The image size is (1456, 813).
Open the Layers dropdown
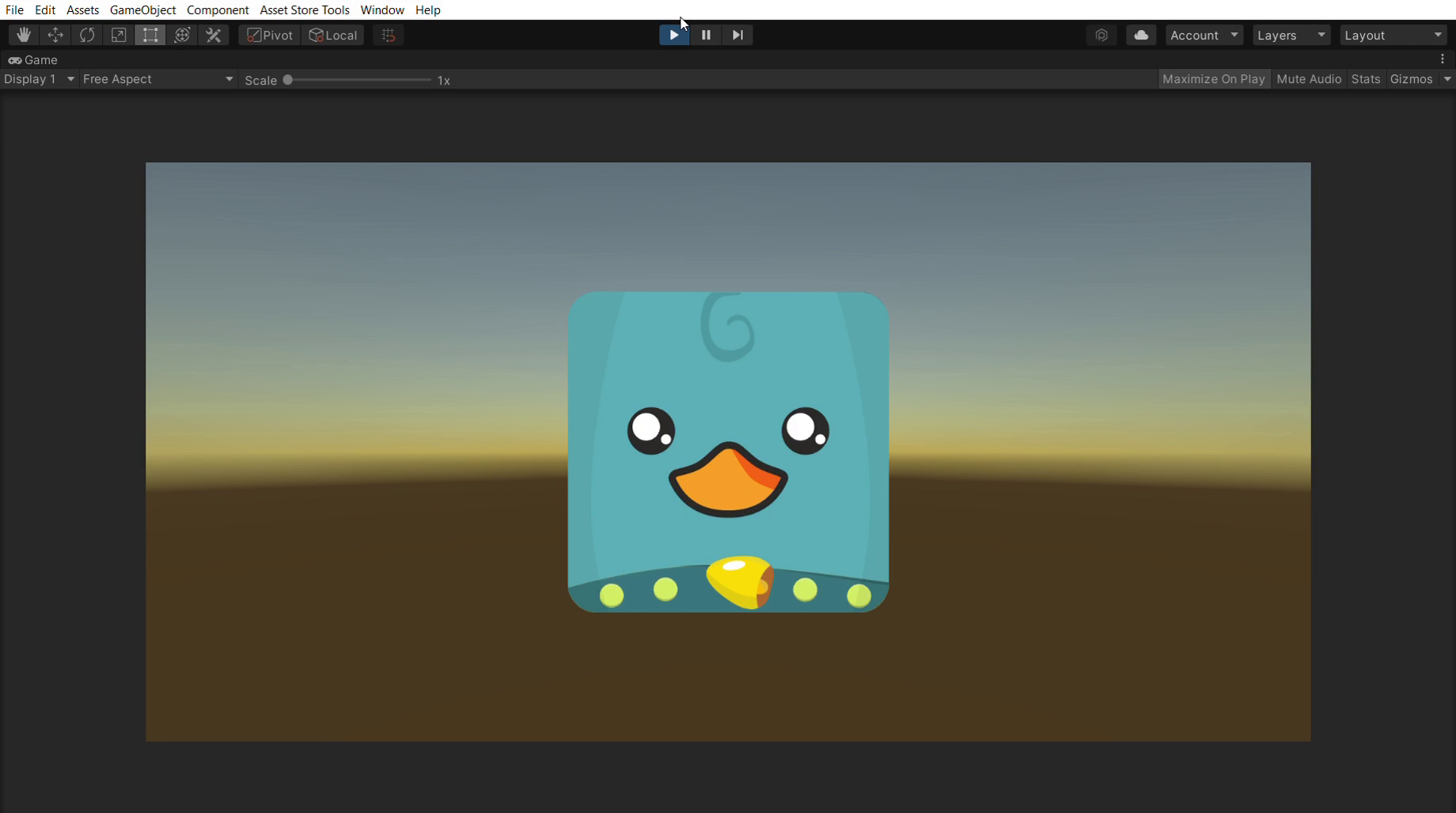click(x=1291, y=35)
